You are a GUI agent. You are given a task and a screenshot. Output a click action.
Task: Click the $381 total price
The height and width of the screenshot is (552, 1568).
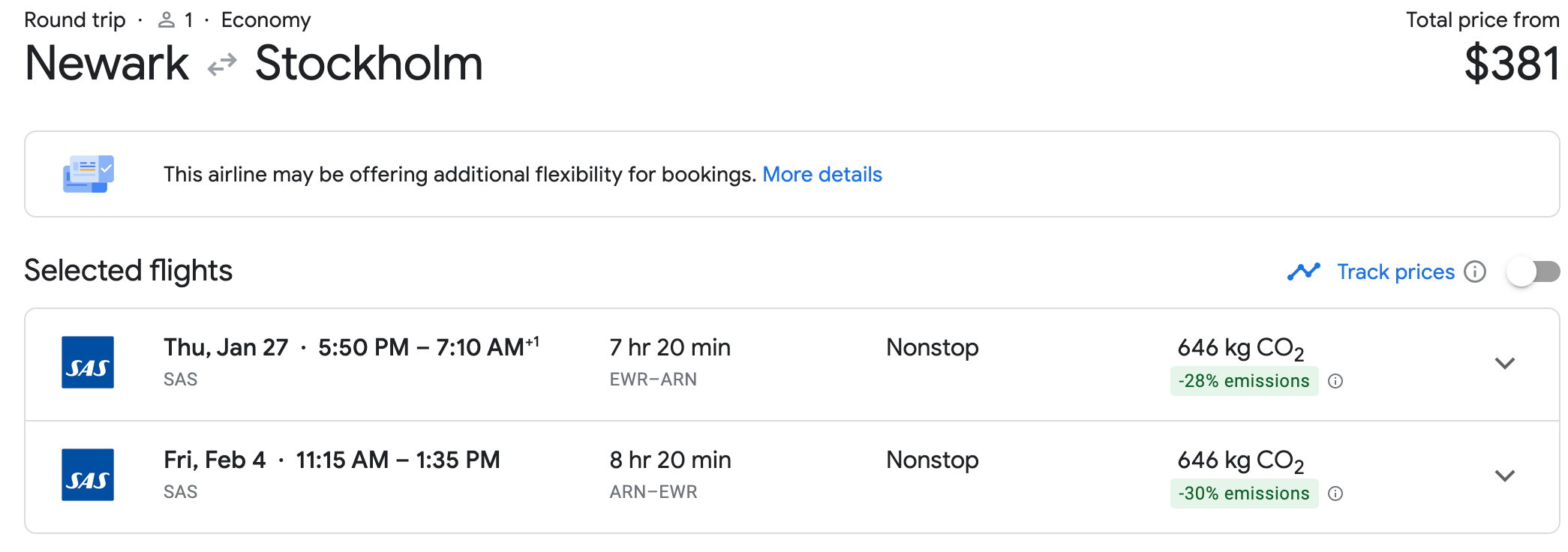1511,64
